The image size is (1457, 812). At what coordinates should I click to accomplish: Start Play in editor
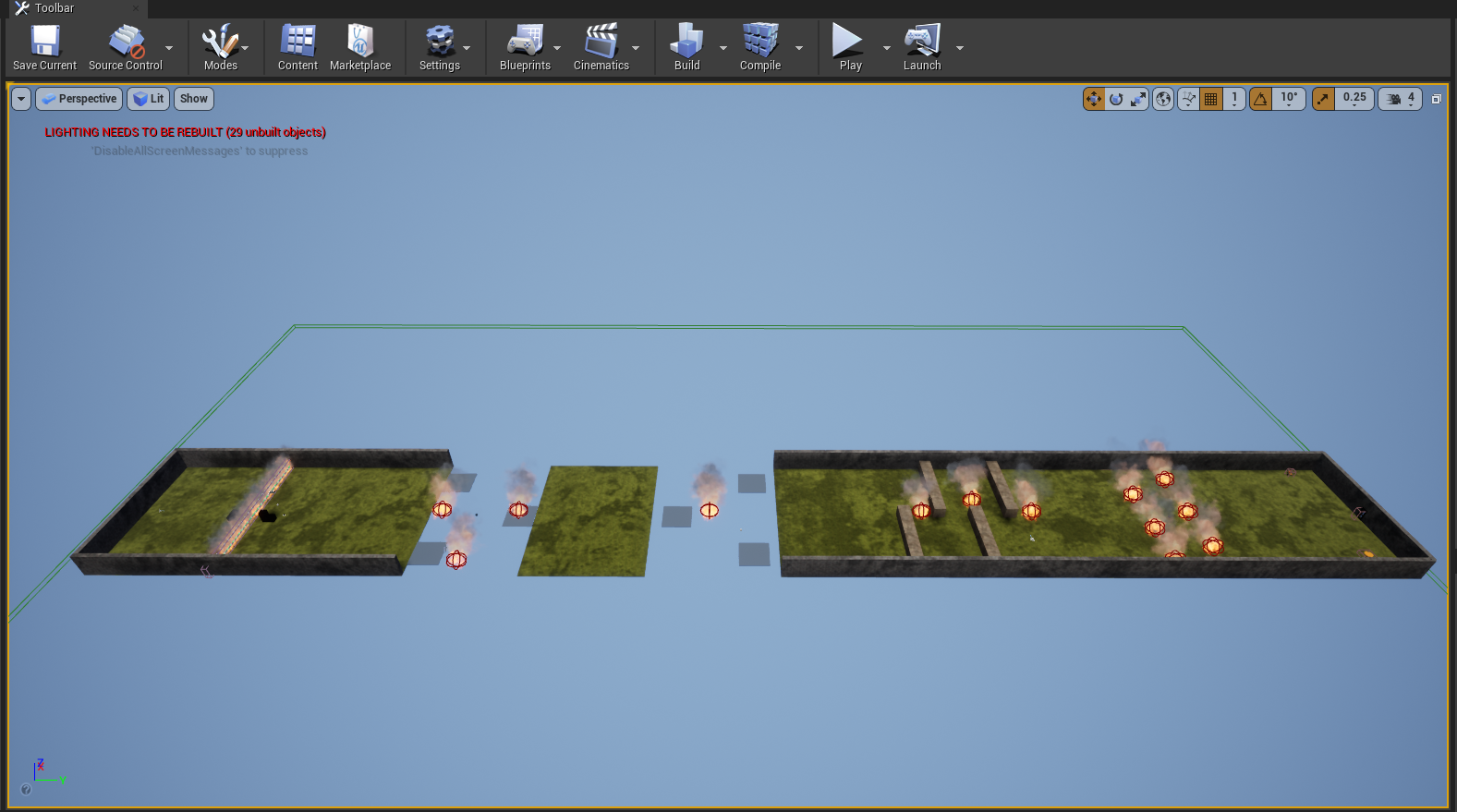(850, 48)
